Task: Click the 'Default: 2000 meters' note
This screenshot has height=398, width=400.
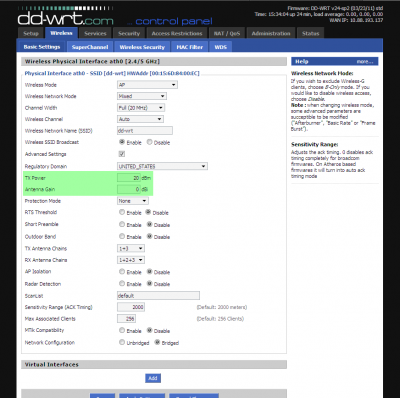Action: click(222, 307)
